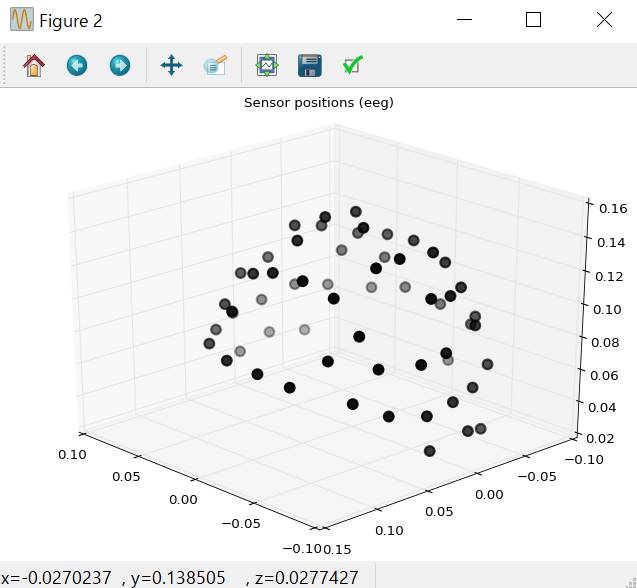Screen dimensions: 637x588
Task: Click the Figure 2 window icon
Action: [21, 20]
